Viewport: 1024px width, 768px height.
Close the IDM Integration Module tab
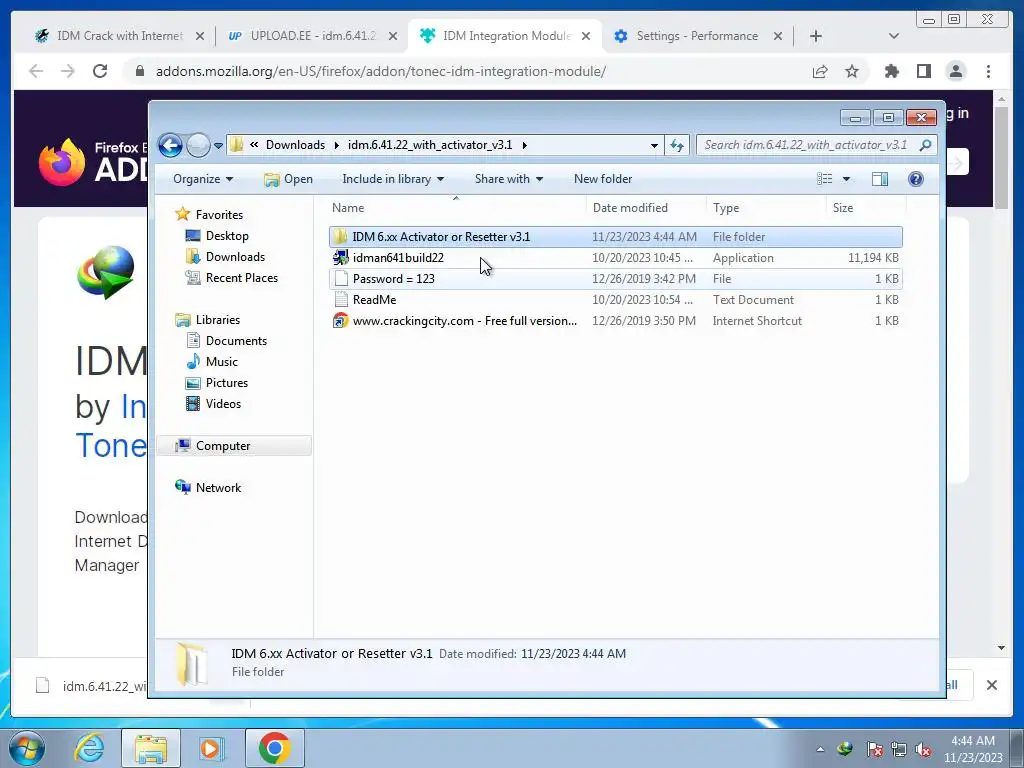[586, 36]
